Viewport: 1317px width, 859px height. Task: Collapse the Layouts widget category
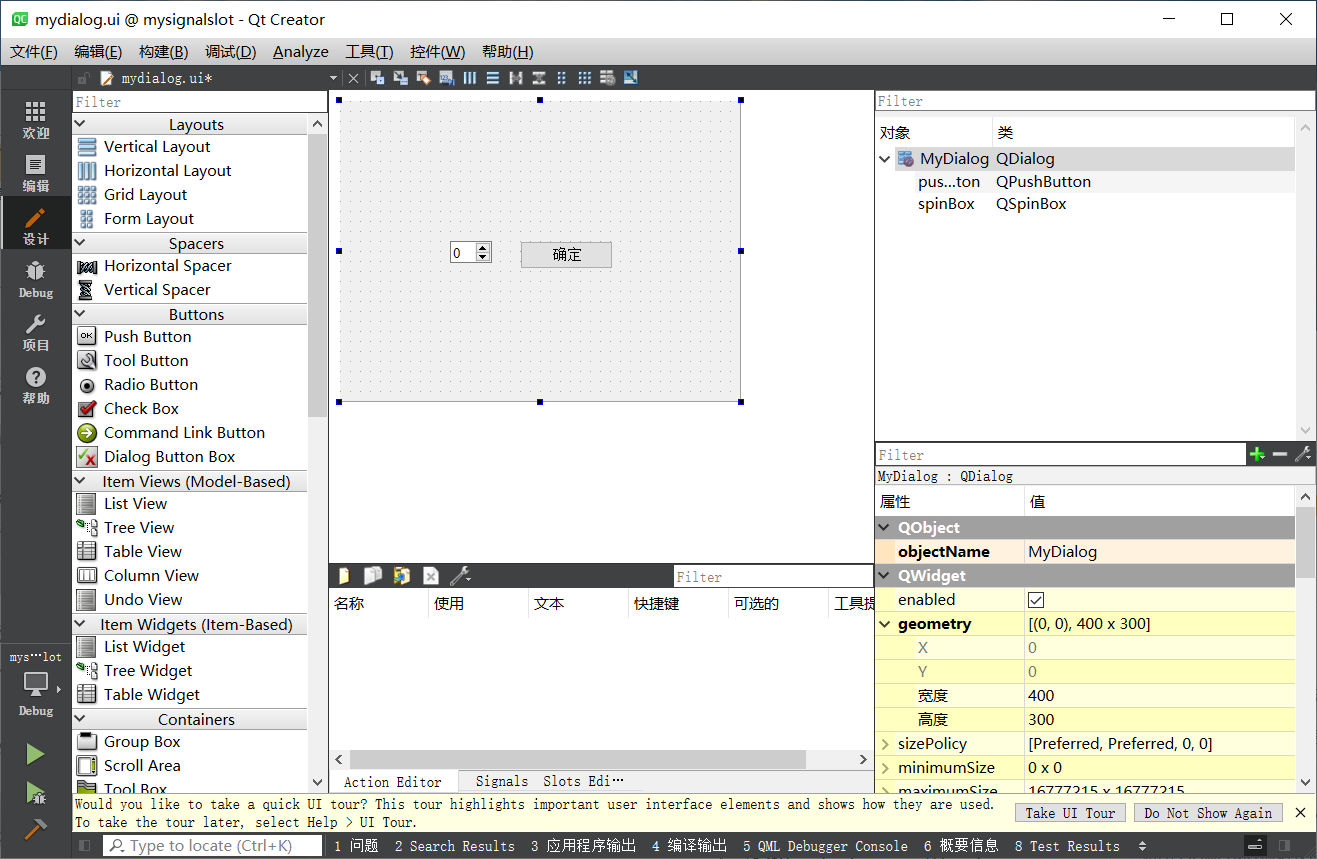pyautogui.click(x=82, y=125)
